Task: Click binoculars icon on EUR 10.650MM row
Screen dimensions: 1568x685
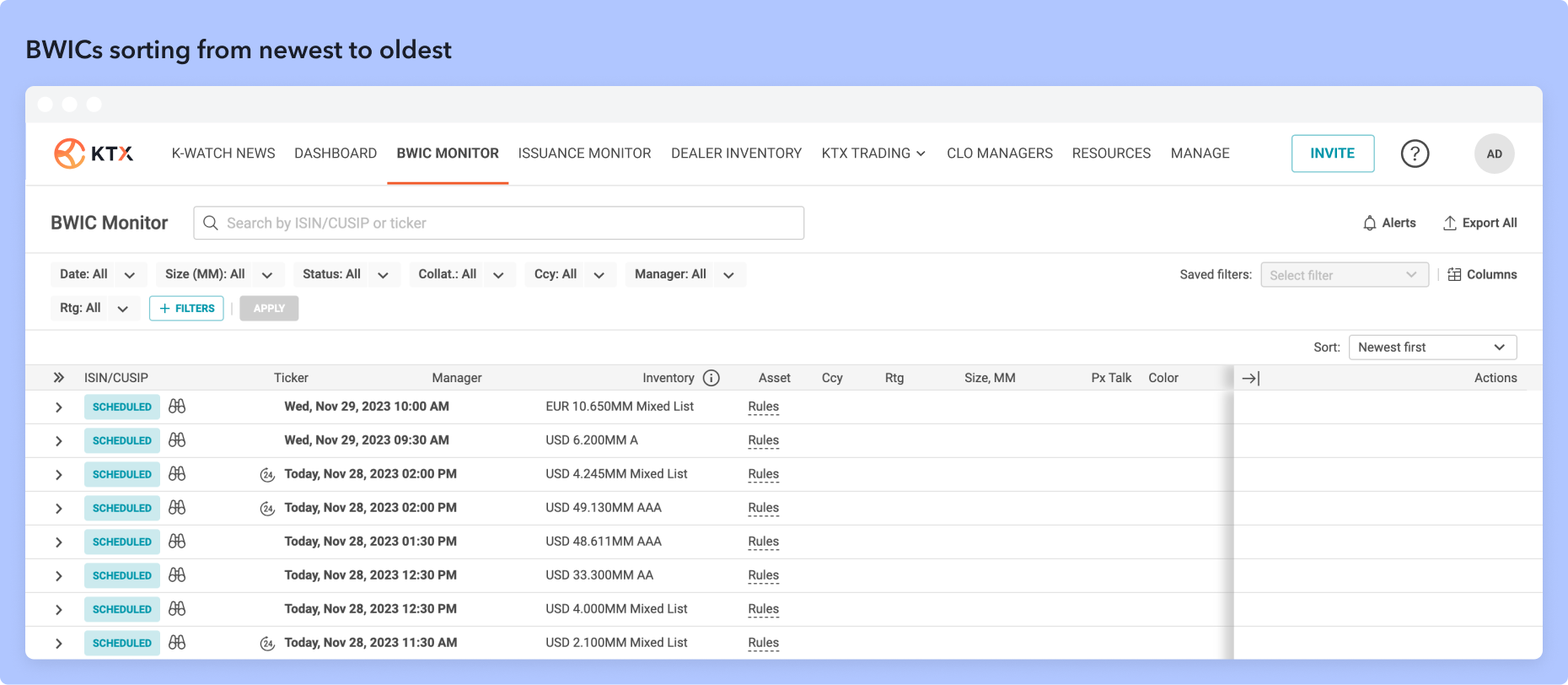Action: point(177,407)
